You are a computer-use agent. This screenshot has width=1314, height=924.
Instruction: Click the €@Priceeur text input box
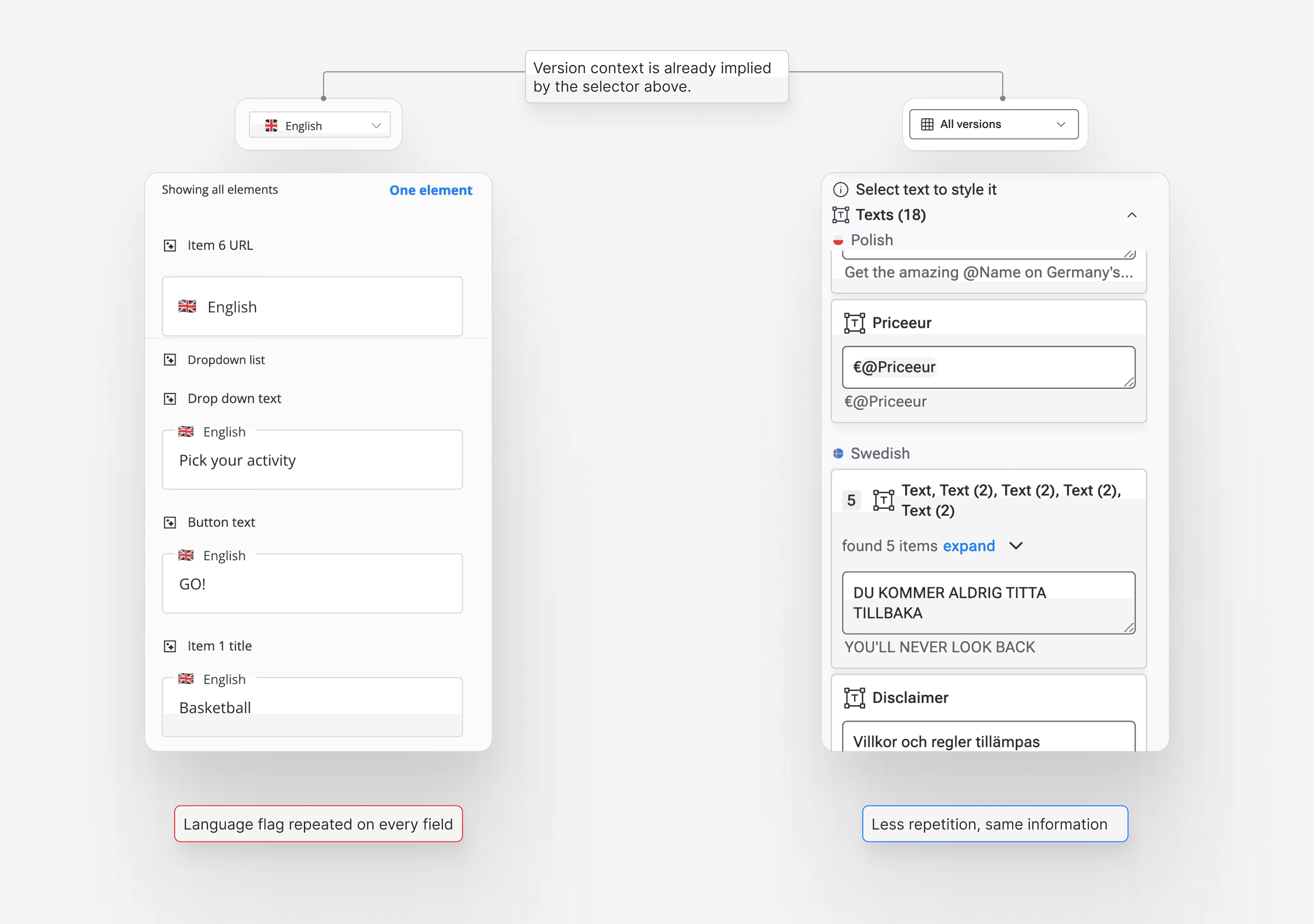click(x=988, y=367)
